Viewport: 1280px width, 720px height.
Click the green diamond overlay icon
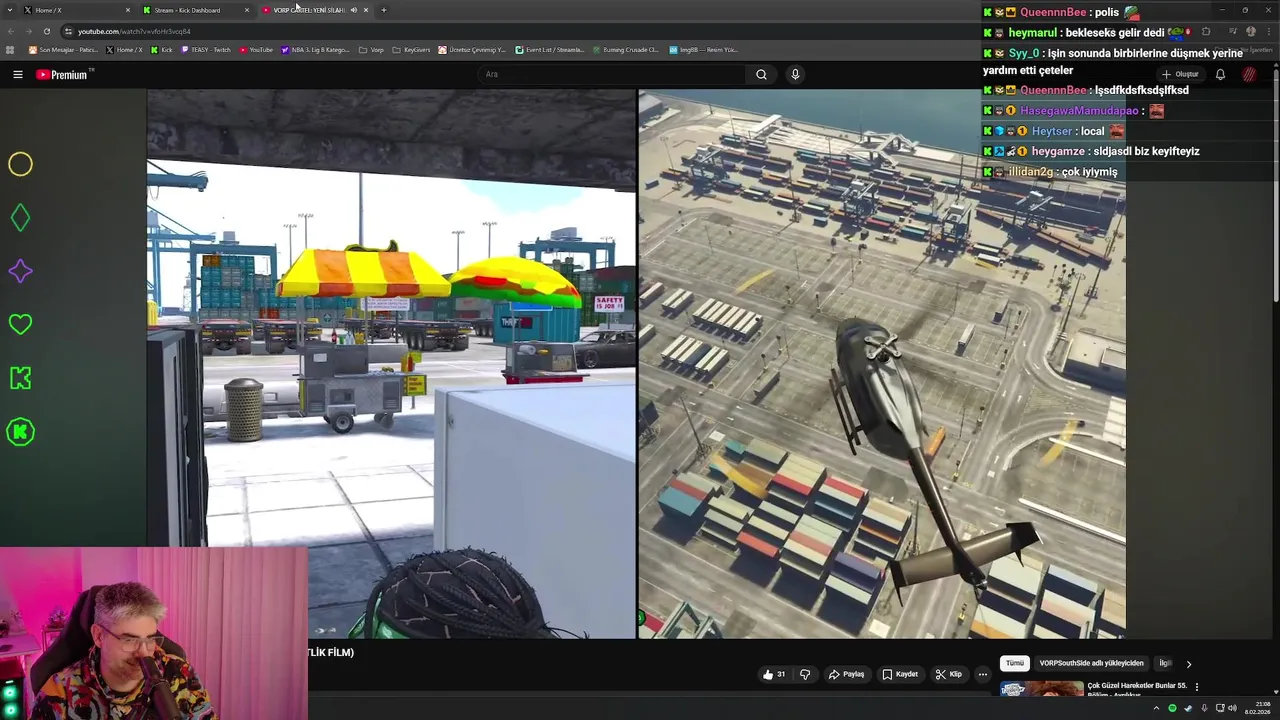tap(20, 217)
